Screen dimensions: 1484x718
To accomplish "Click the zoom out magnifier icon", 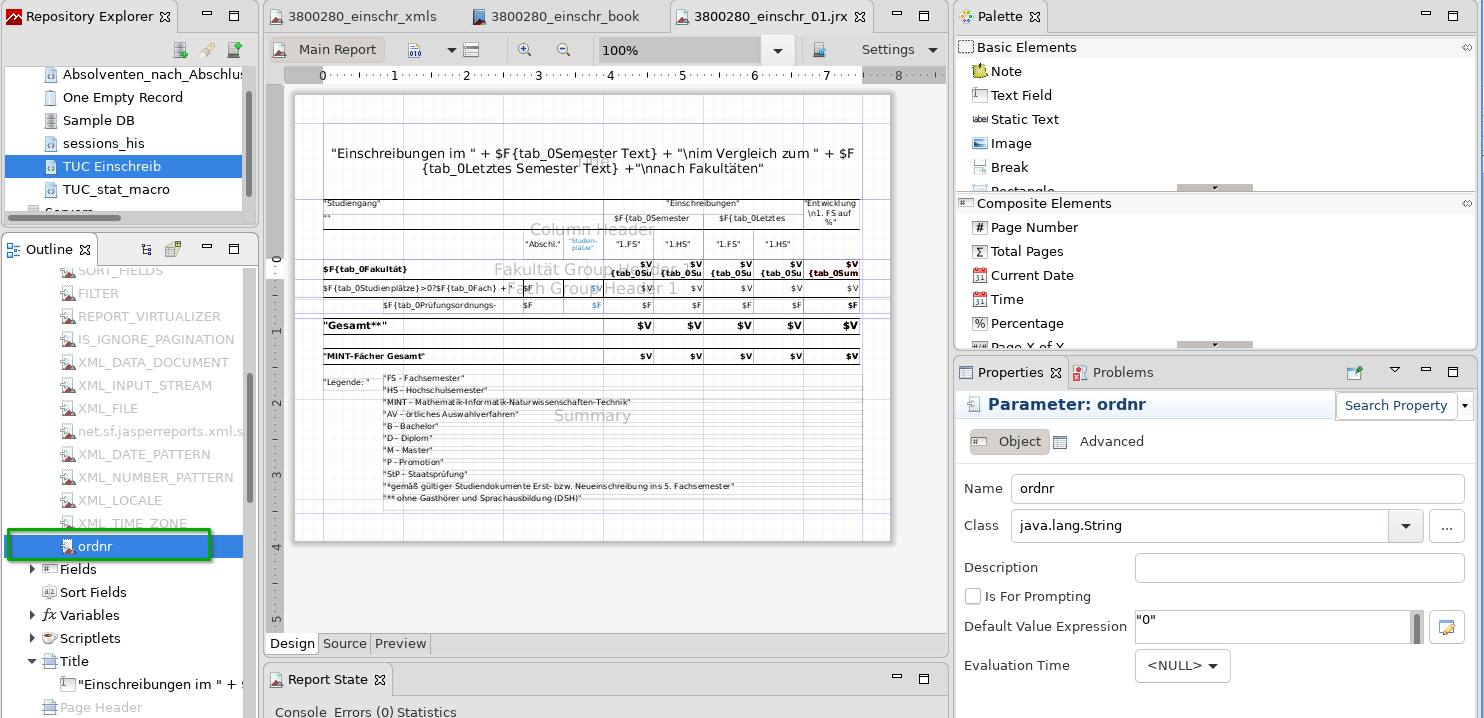I will pos(563,50).
